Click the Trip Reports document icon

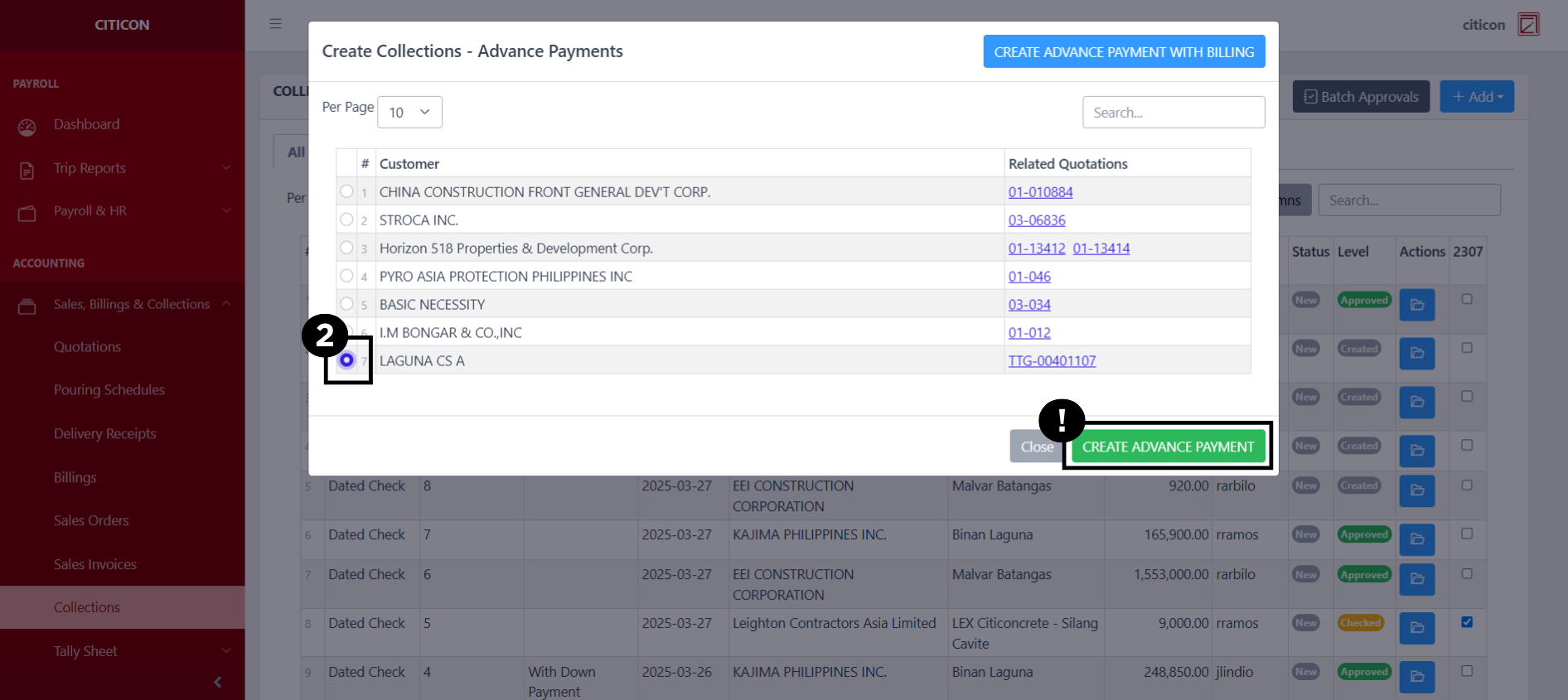coord(27,170)
